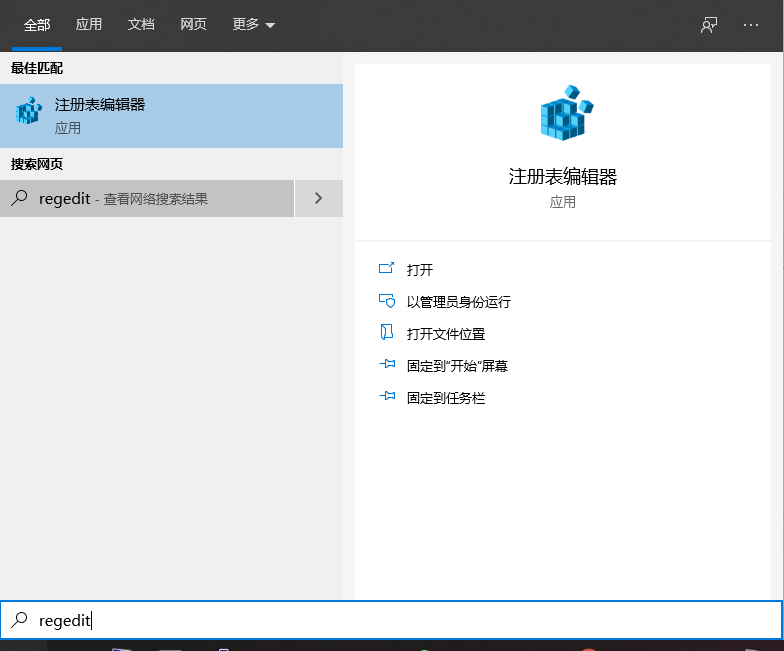Image resolution: width=784 pixels, height=651 pixels.
Task: Select 注册表编辑器 best match result
Action: tap(172, 116)
